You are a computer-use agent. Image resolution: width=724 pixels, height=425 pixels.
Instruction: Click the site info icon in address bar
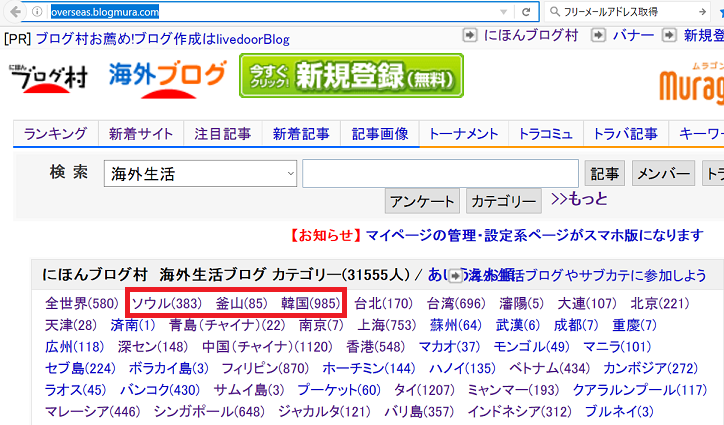coord(36,12)
